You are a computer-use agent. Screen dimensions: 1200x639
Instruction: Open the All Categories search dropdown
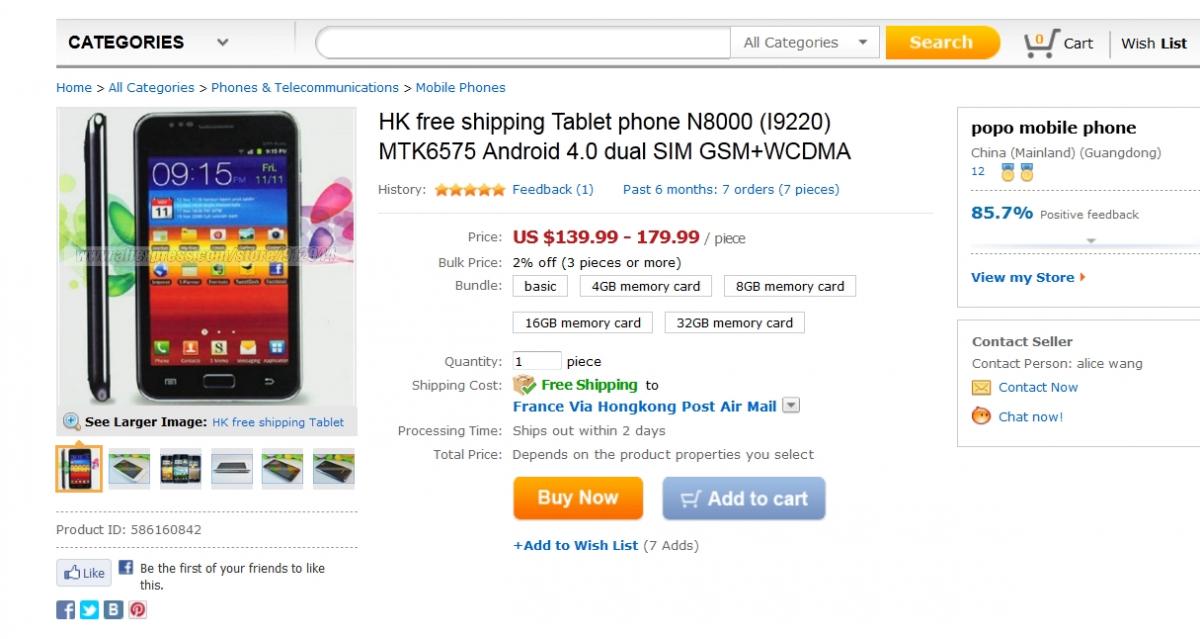pyautogui.click(x=806, y=43)
